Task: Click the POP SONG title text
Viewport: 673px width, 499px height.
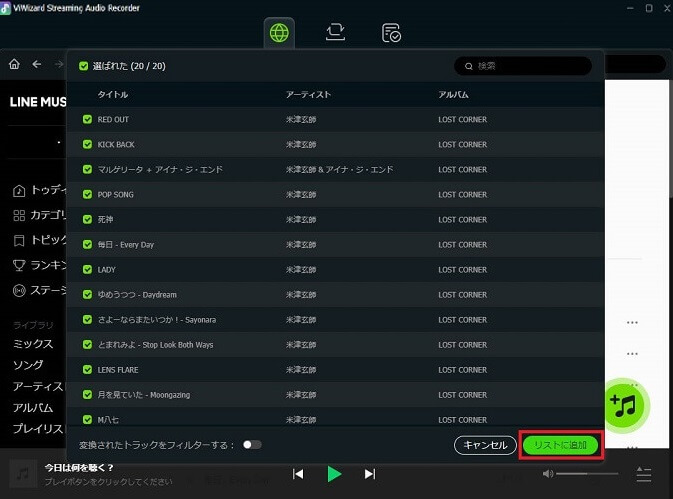Action: point(115,195)
